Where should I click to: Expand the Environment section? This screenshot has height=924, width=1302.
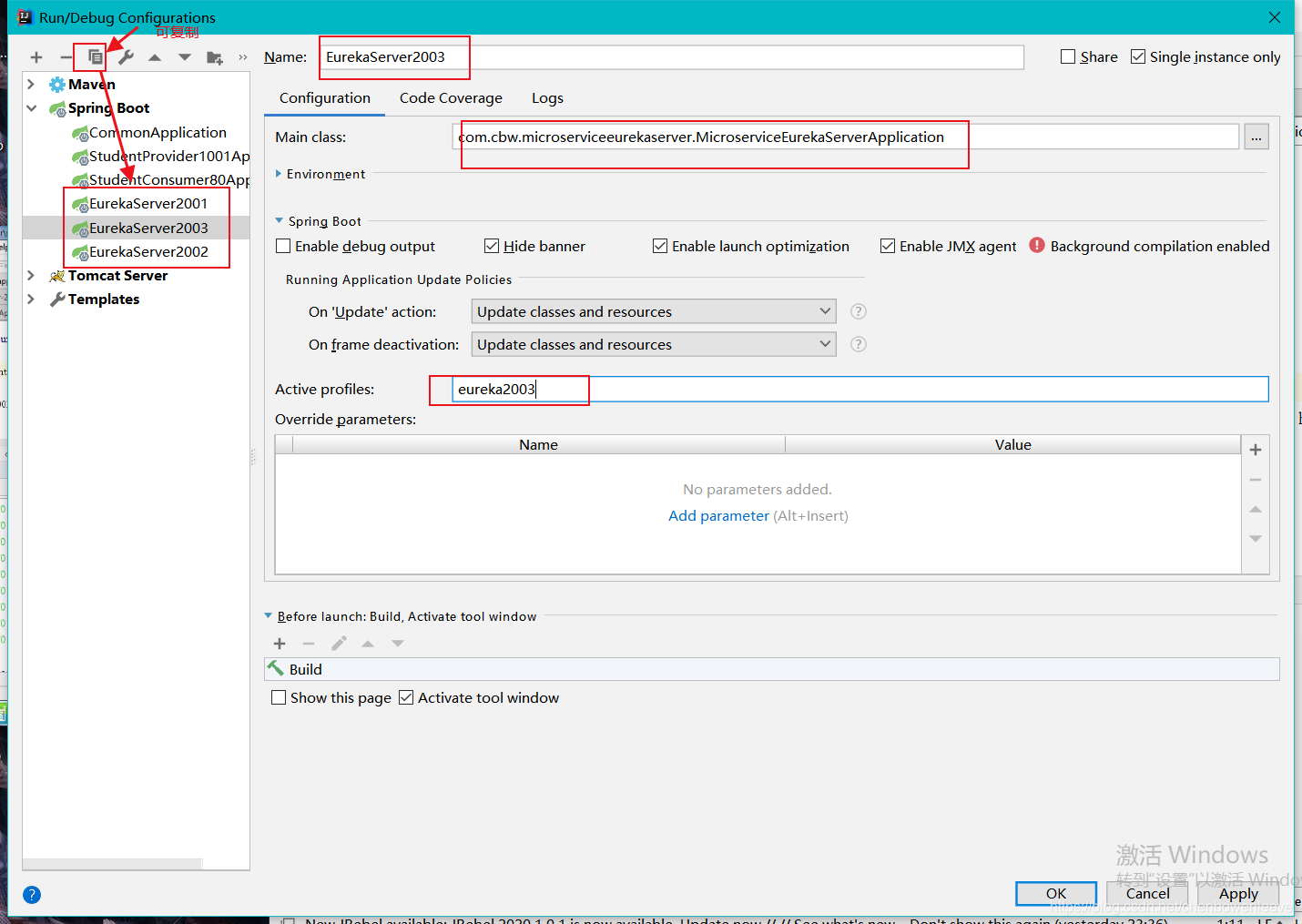[x=279, y=174]
